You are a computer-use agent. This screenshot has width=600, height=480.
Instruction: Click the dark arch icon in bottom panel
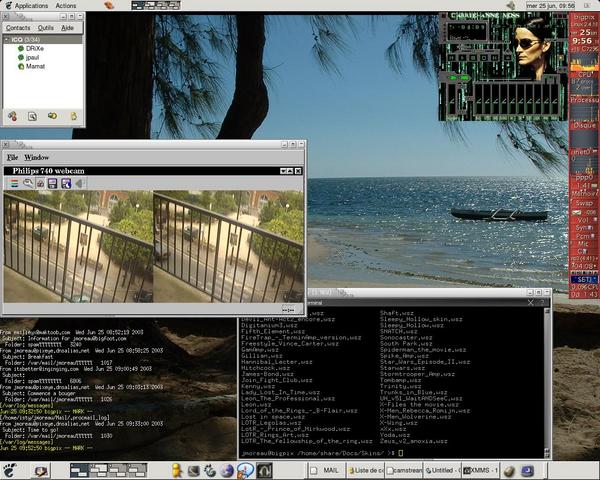[x=264, y=470]
